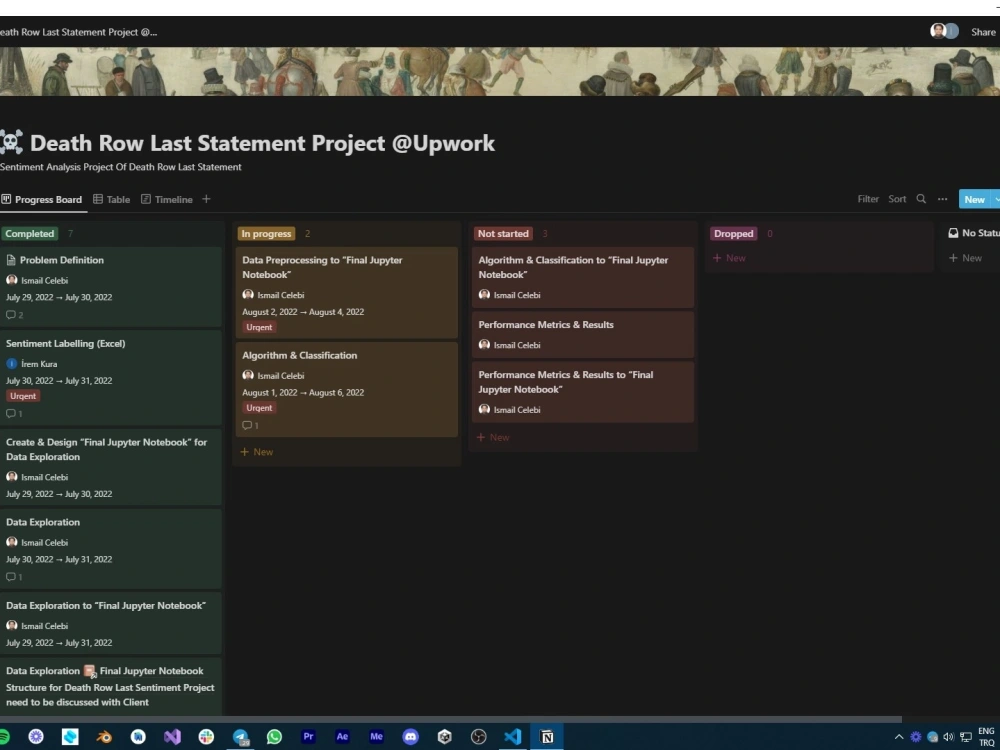Click notebook link icon in last Completed card

[90, 671]
